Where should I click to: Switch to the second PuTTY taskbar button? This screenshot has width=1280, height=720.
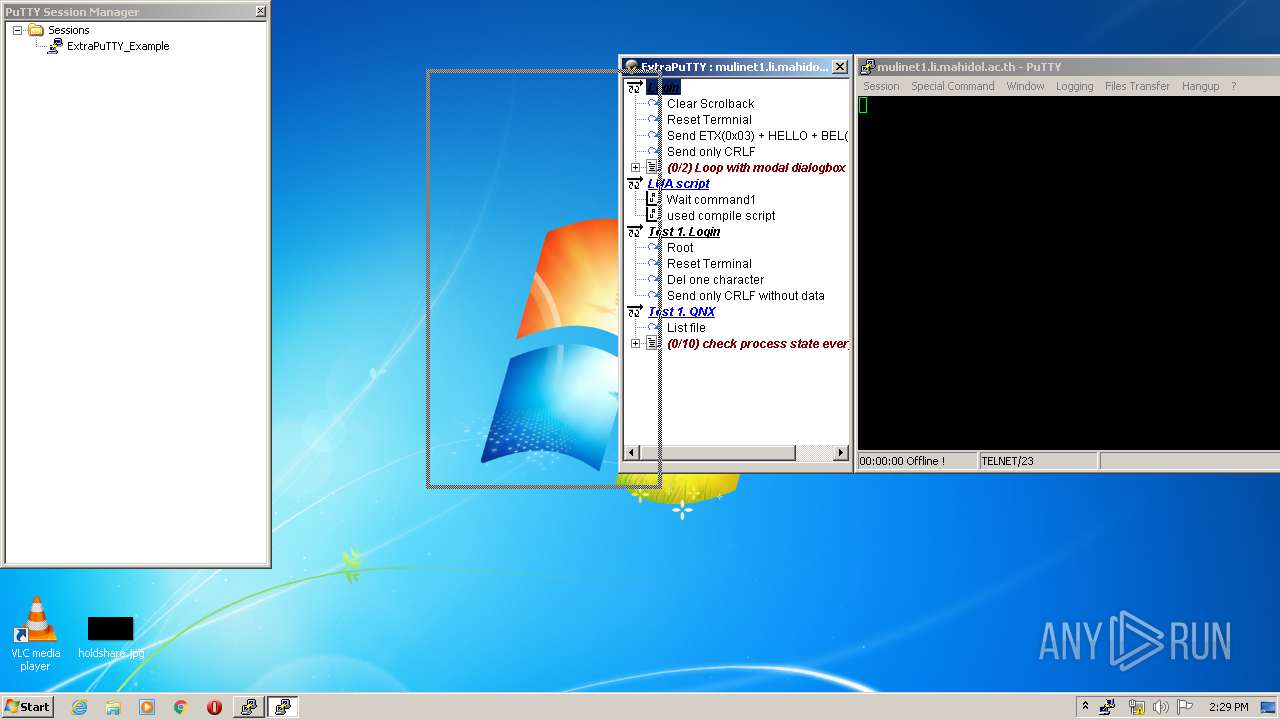(283, 707)
